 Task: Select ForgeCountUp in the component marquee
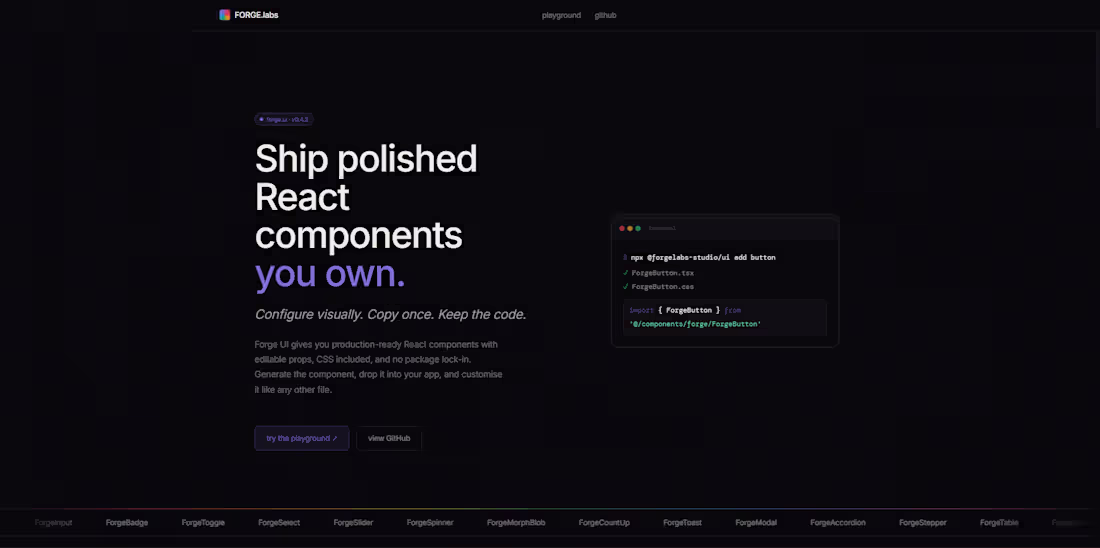pyautogui.click(x=604, y=523)
